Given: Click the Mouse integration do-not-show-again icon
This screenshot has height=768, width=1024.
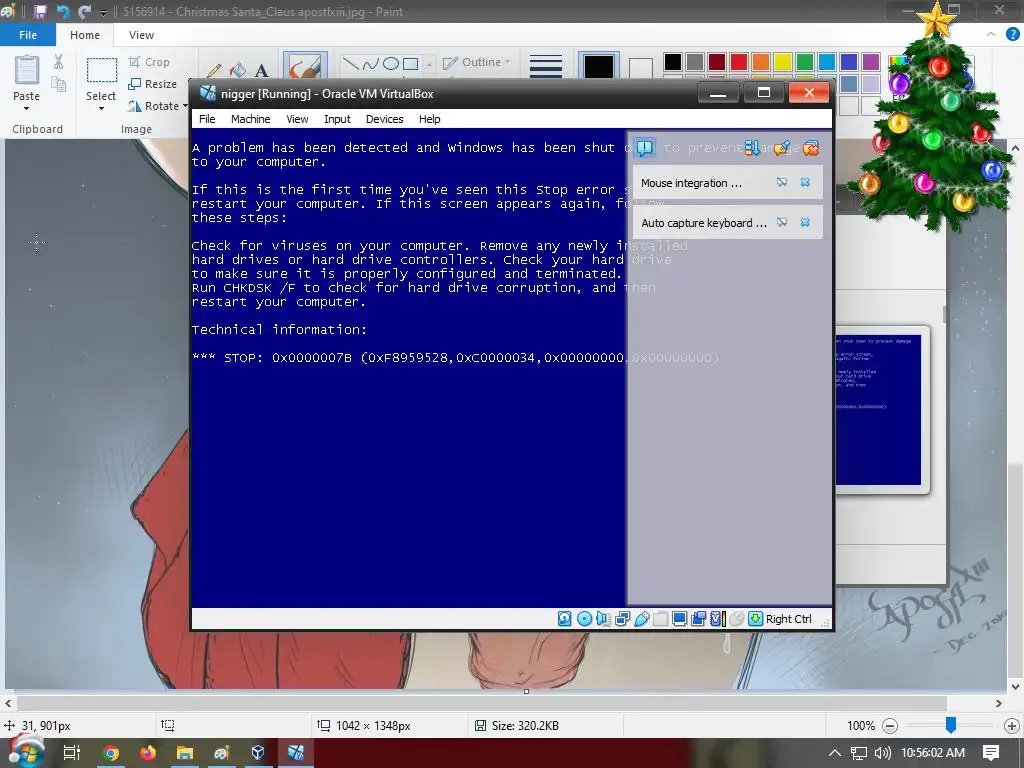Looking at the screenshot, I should (x=782, y=182).
